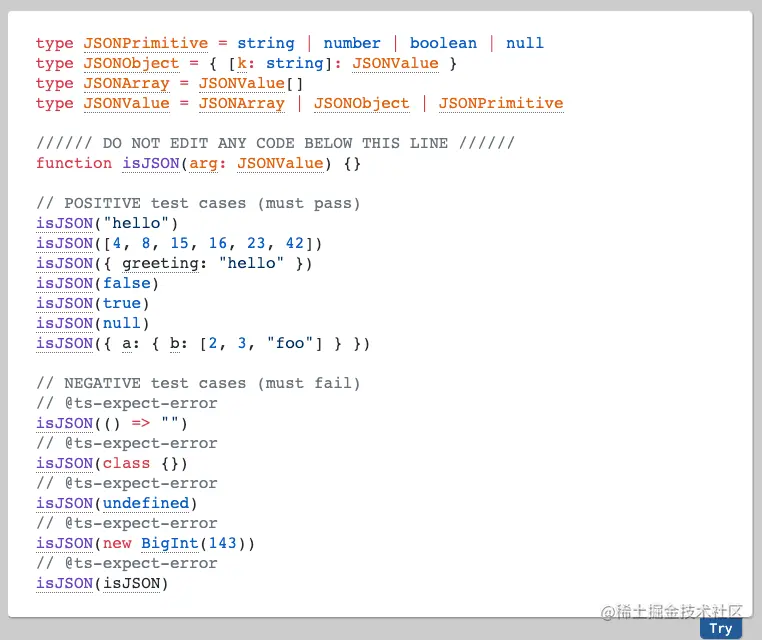
Task: Click JSONValue in the 'type JSONValue =' declaration
Action: pyautogui.click(x=126, y=103)
